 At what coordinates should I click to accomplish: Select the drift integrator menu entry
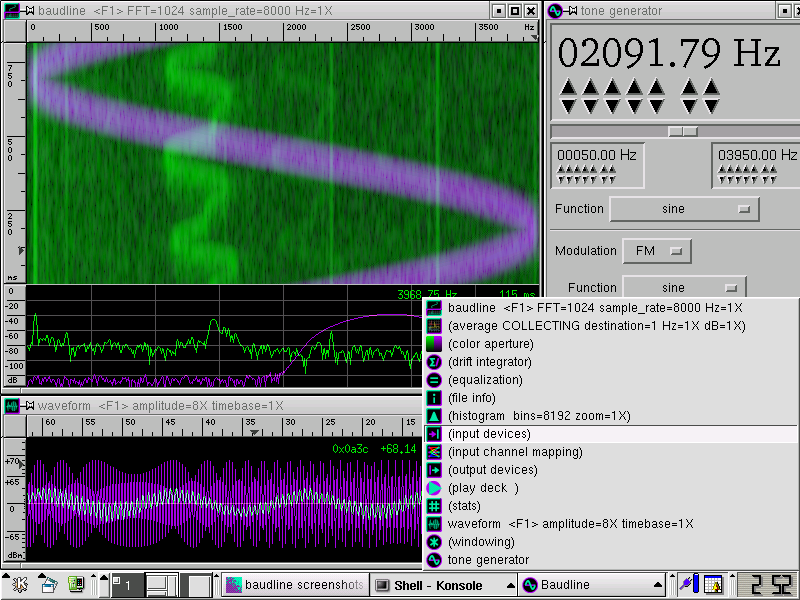pos(489,362)
